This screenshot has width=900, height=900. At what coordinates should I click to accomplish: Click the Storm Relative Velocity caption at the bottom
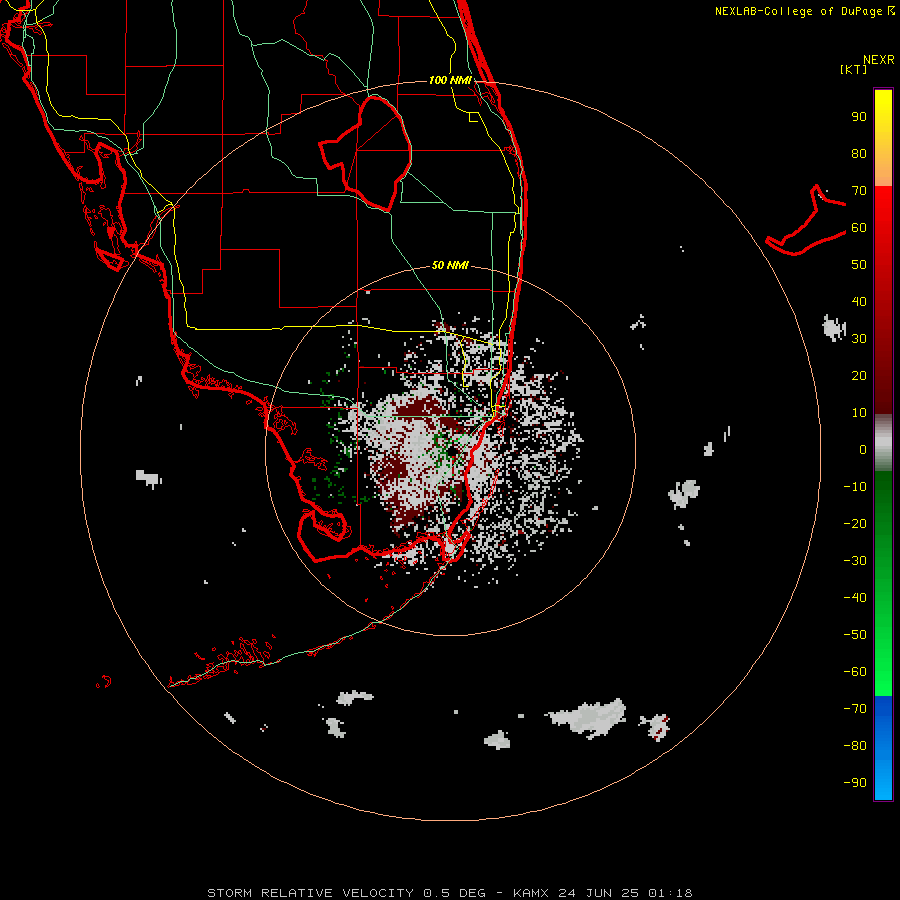(449, 893)
